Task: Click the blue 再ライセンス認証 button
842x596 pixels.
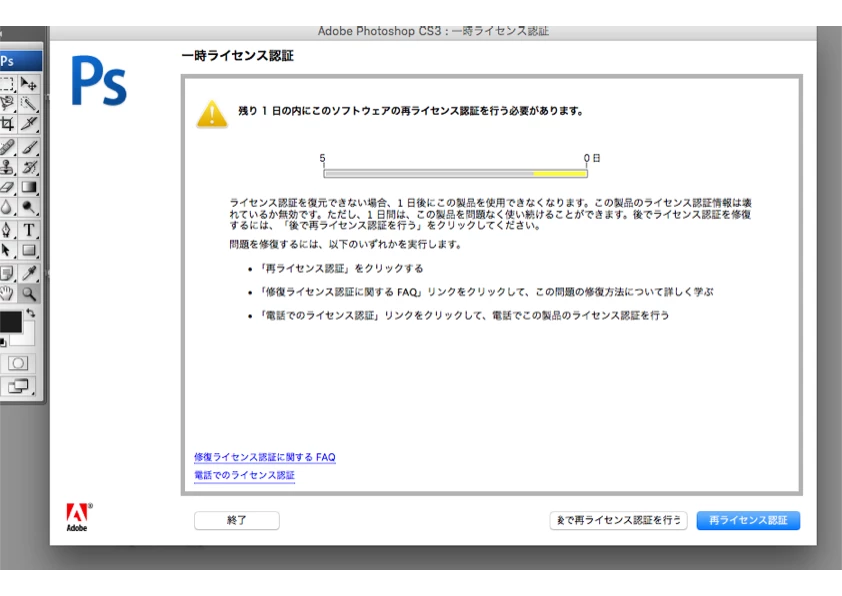Action: 748,520
